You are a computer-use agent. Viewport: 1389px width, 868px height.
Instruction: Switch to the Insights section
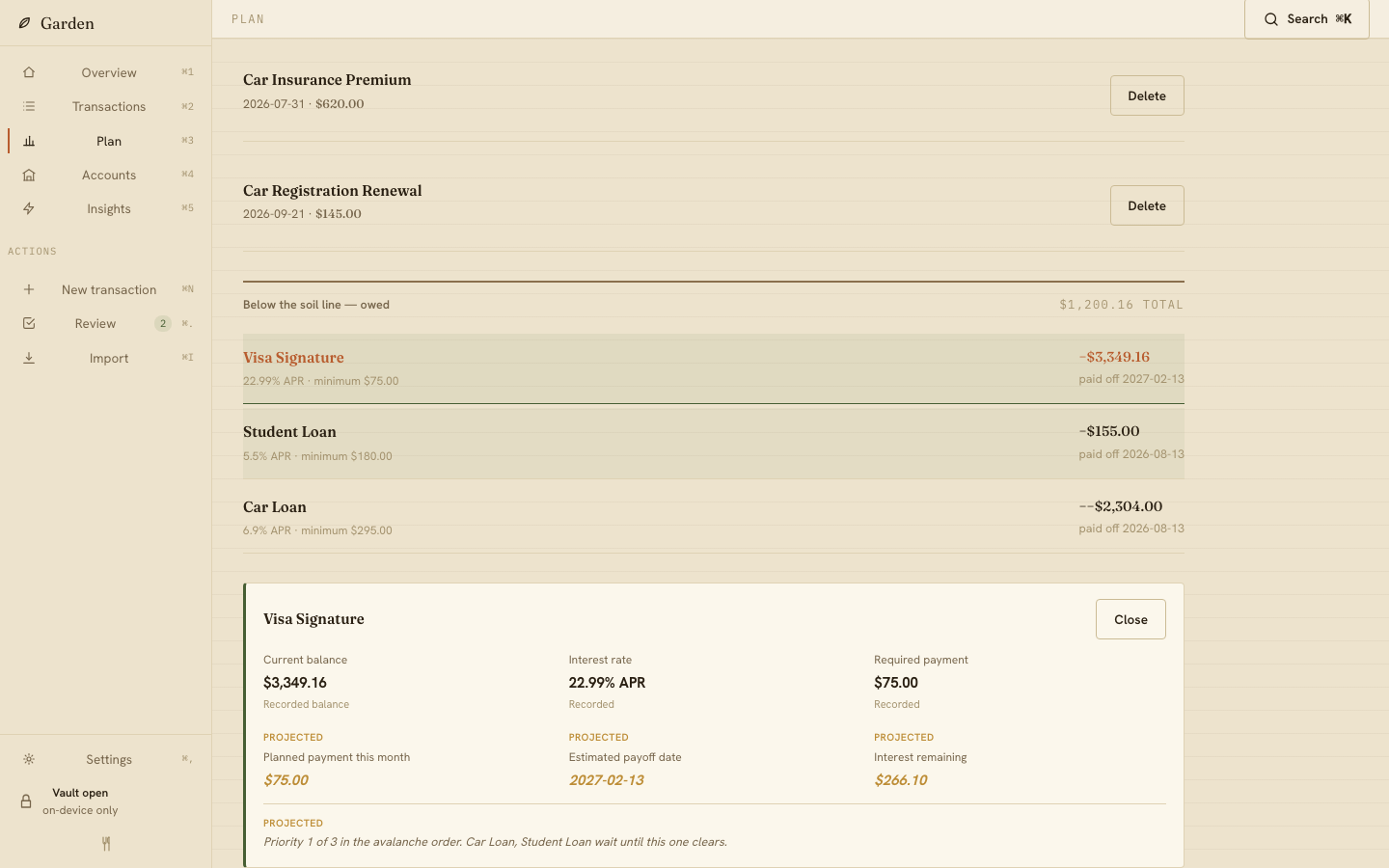click(109, 208)
